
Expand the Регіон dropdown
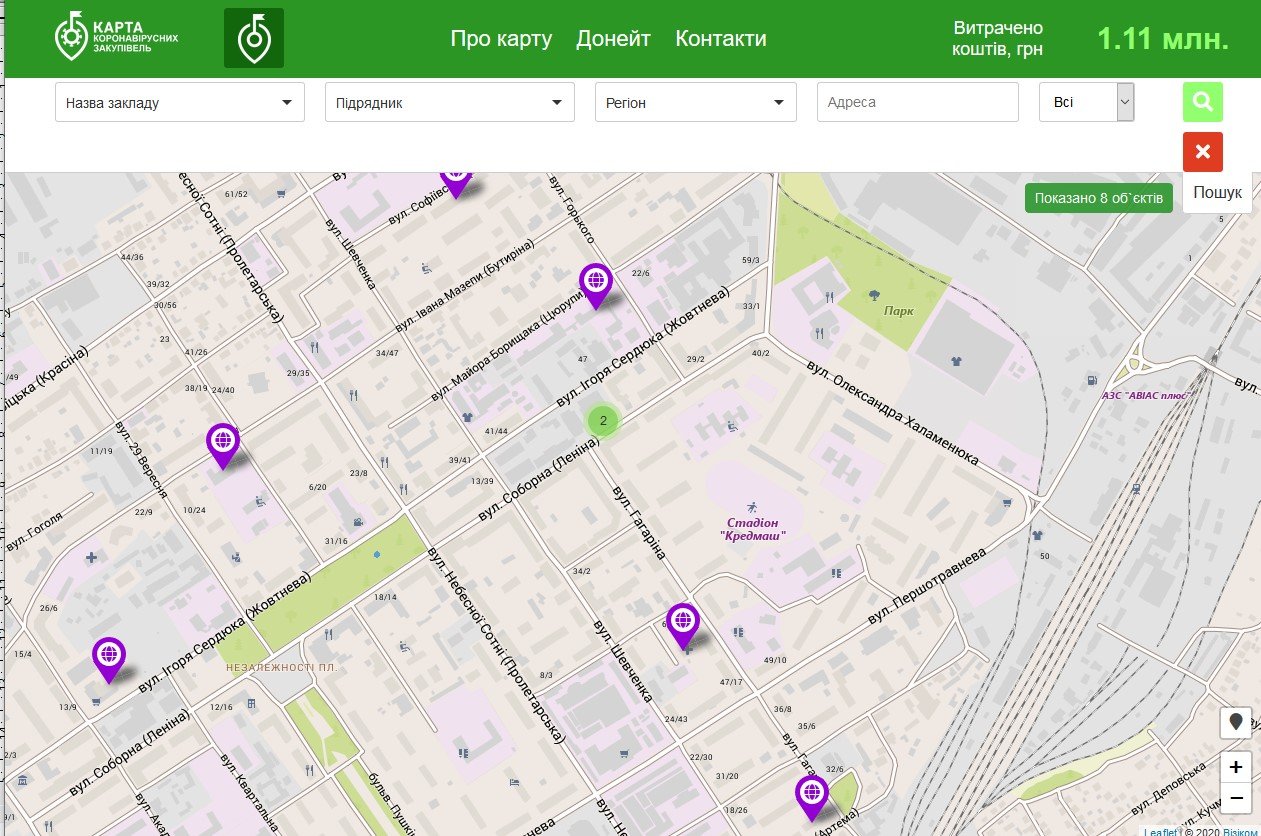(696, 102)
